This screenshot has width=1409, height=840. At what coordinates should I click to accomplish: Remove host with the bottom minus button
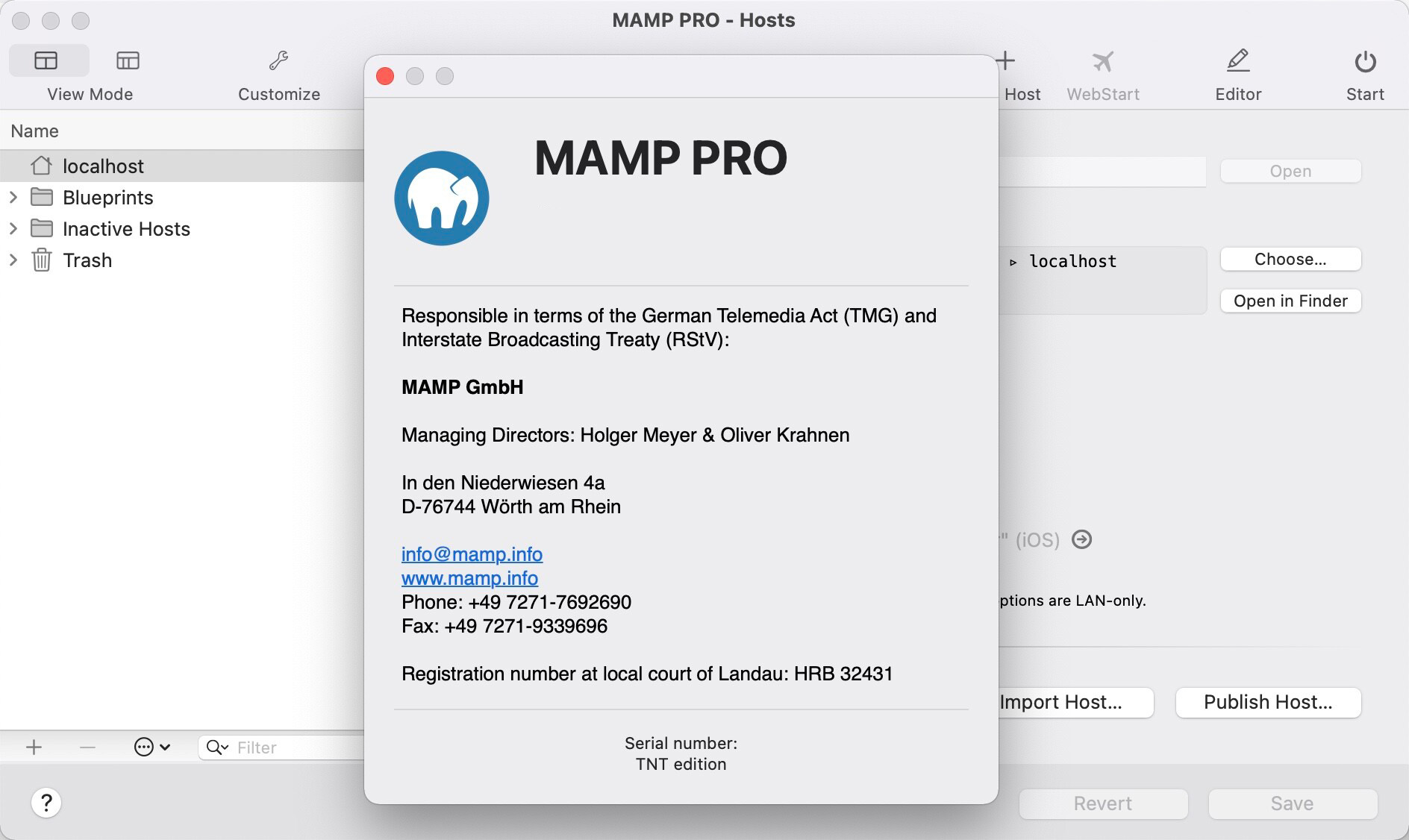click(x=87, y=747)
